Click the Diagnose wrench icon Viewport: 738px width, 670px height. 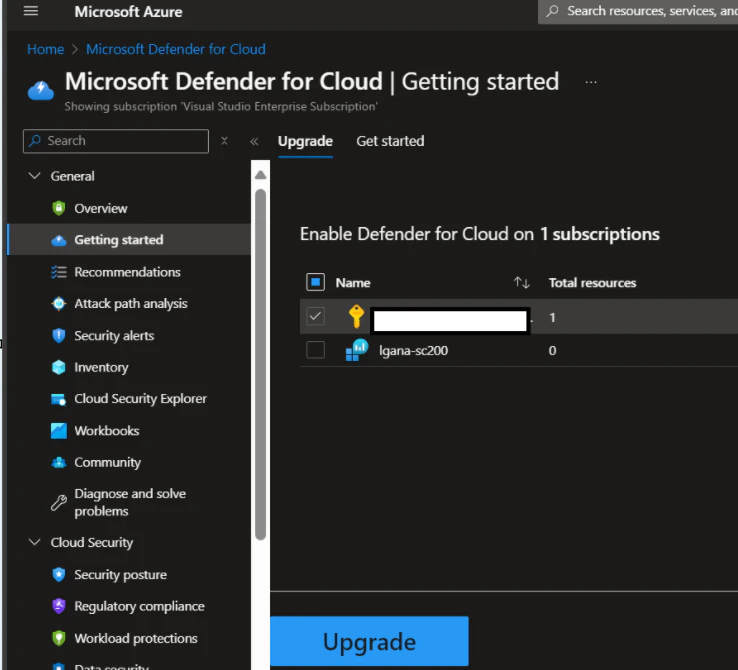[x=58, y=502]
